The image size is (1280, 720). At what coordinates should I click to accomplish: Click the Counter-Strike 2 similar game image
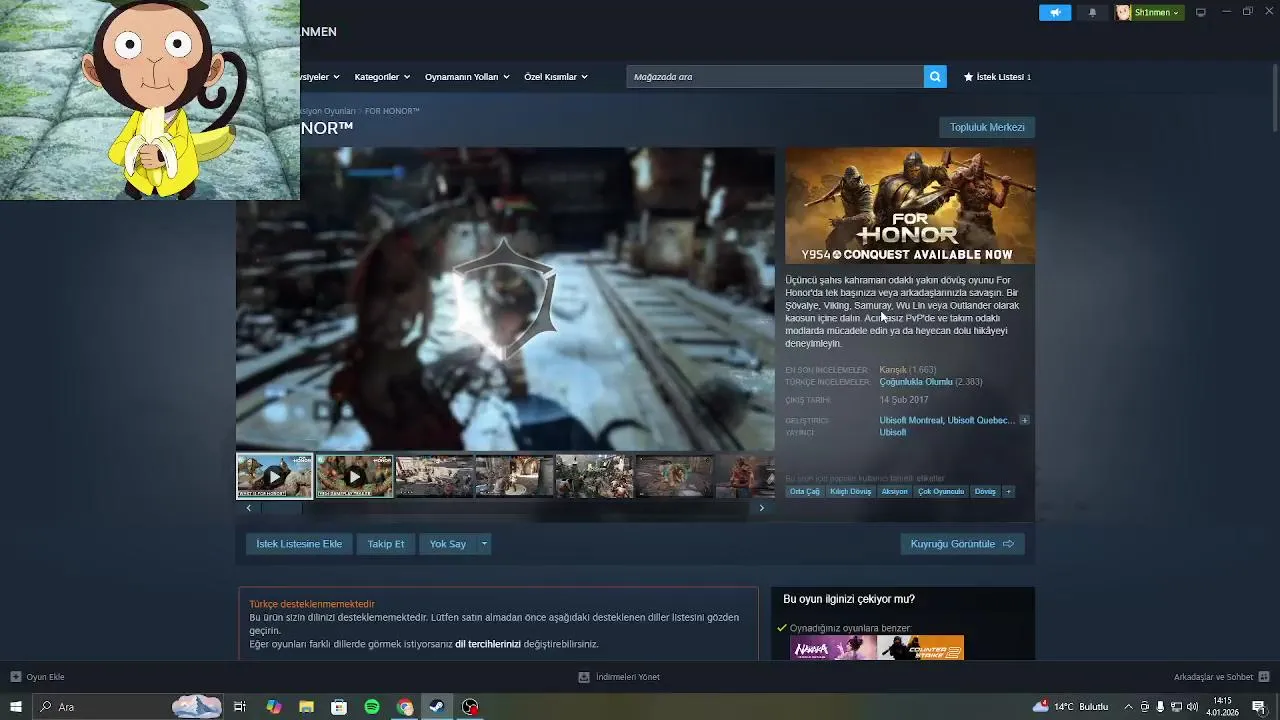pos(920,647)
